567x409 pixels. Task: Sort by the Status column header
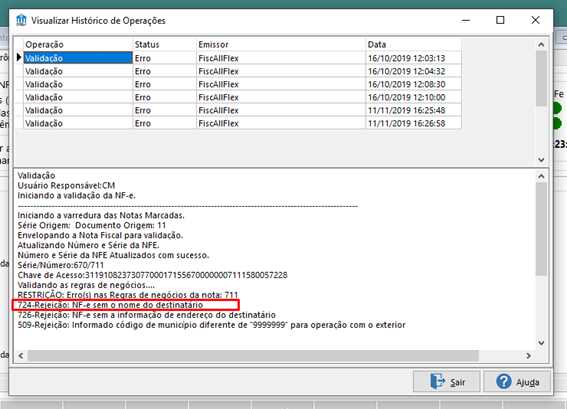tap(165, 44)
